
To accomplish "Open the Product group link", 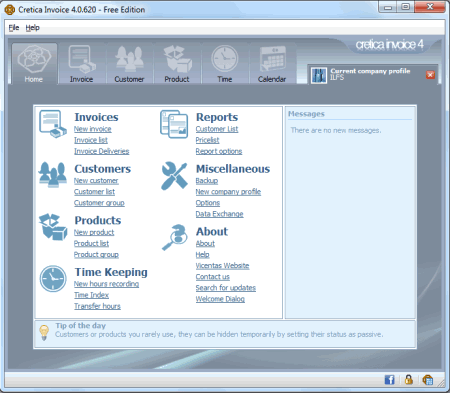I will click(x=96, y=255).
